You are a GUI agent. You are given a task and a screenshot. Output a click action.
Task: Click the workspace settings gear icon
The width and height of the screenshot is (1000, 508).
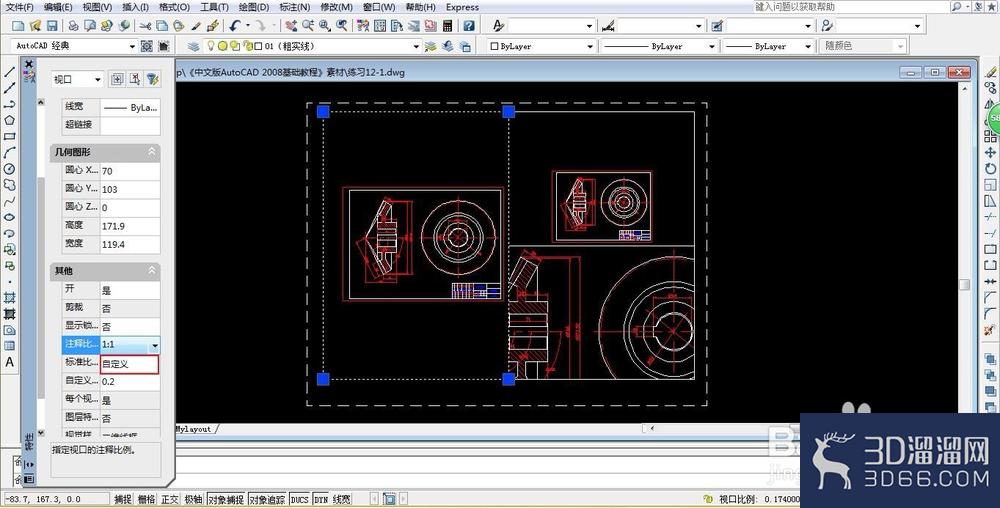[x=147, y=46]
